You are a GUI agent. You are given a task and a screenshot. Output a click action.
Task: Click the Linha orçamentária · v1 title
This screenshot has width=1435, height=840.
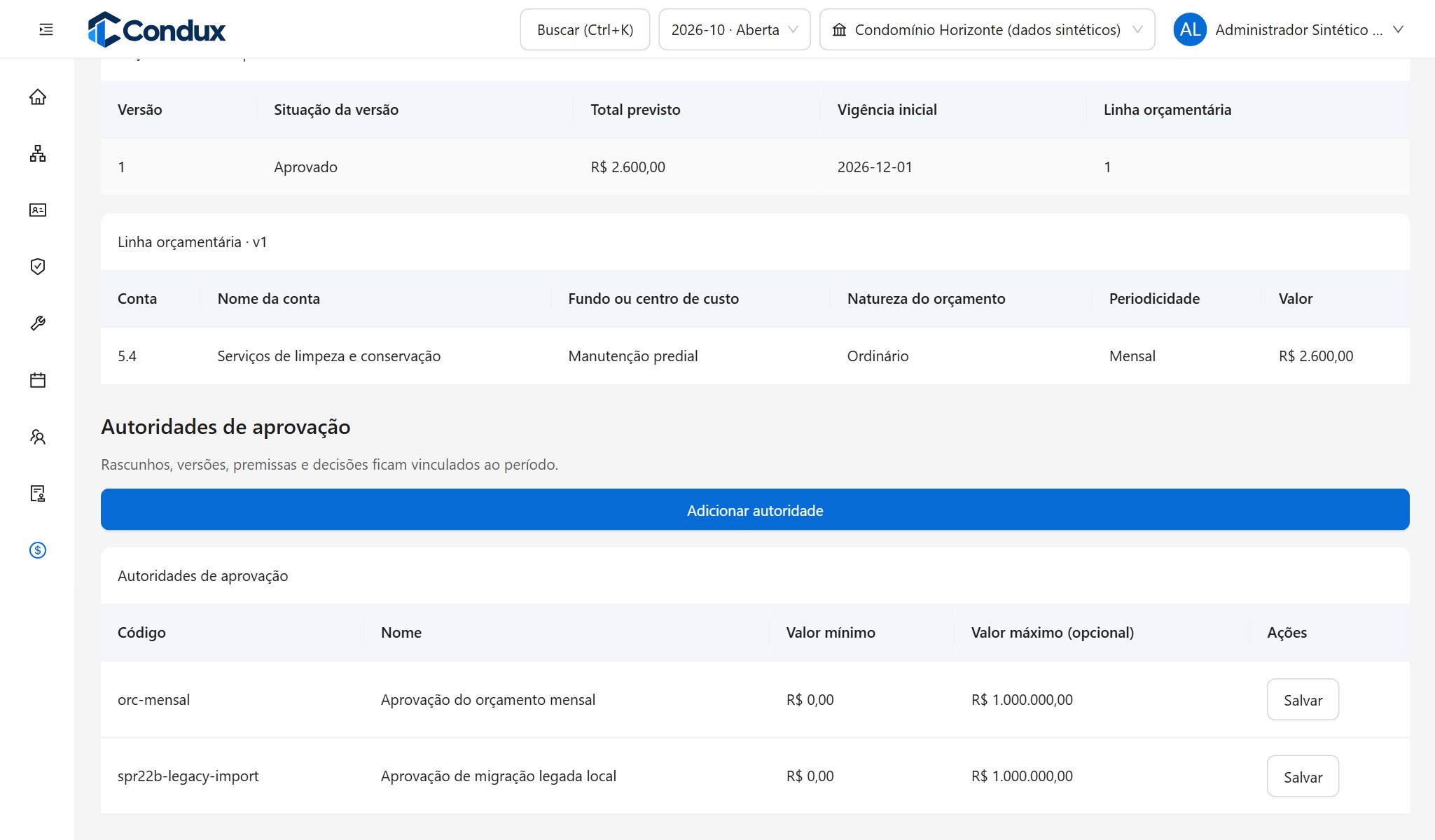tap(192, 241)
